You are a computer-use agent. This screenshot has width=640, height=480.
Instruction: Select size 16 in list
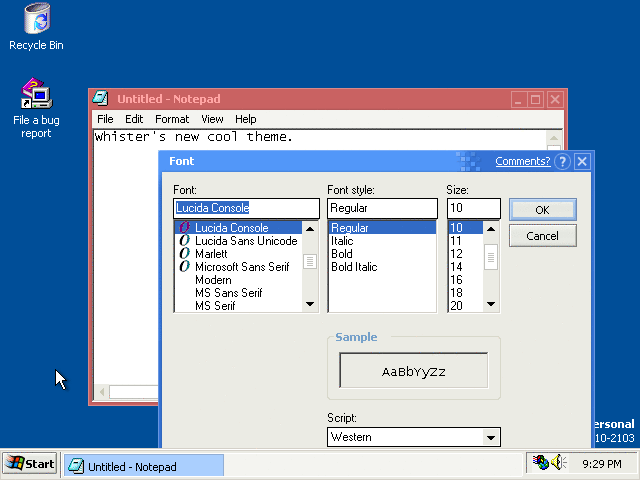pos(465,280)
